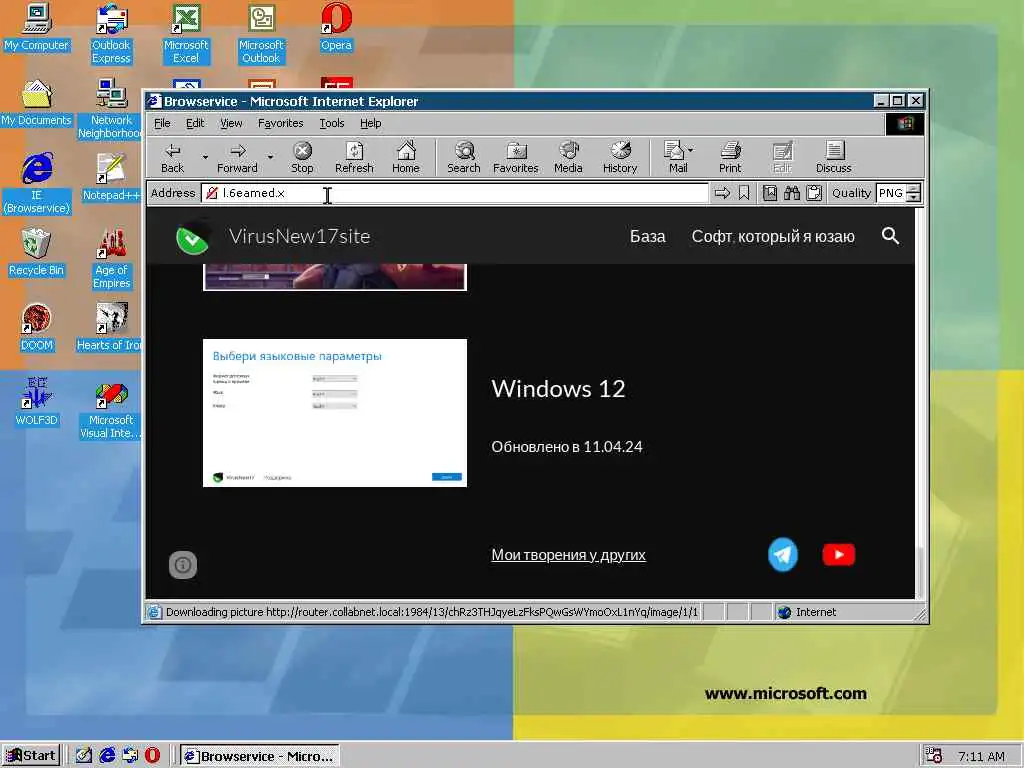Open the Back history dropdown arrow
Viewport: 1024px width, 768px height.
click(x=204, y=158)
